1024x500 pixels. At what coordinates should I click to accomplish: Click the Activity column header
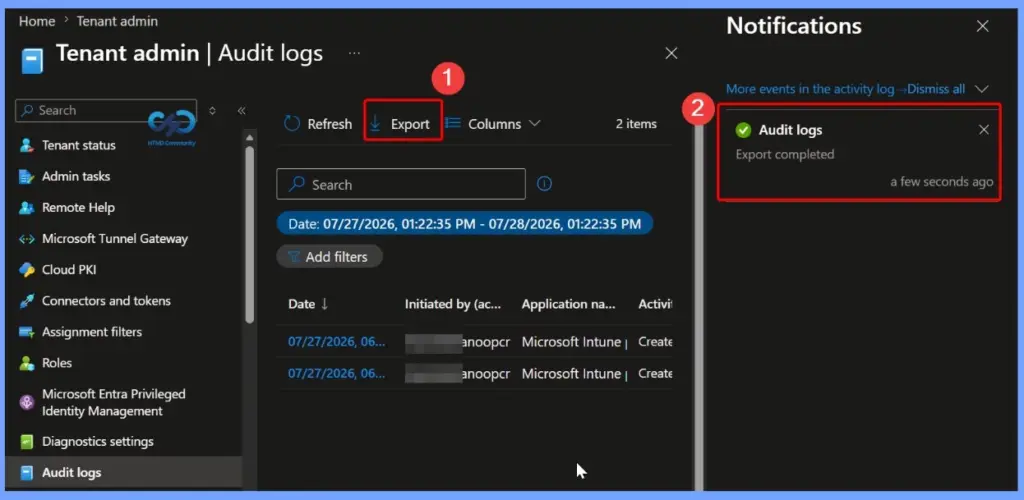click(655, 304)
